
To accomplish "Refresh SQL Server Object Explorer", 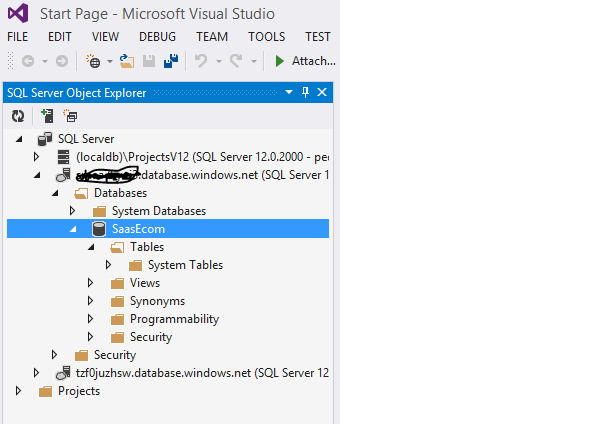I will (18, 116).
